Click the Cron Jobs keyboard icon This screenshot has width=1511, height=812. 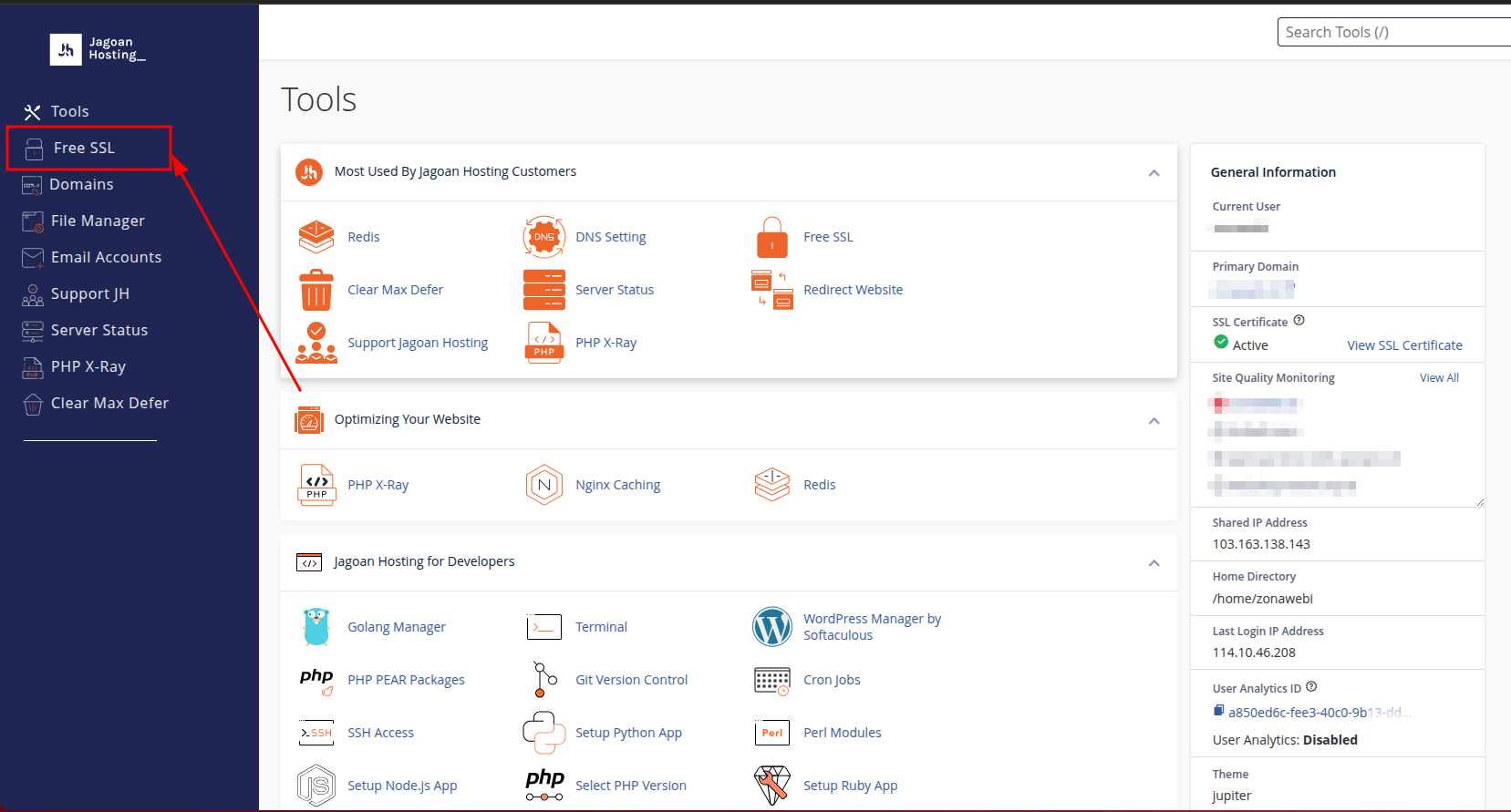pos(771,680)
